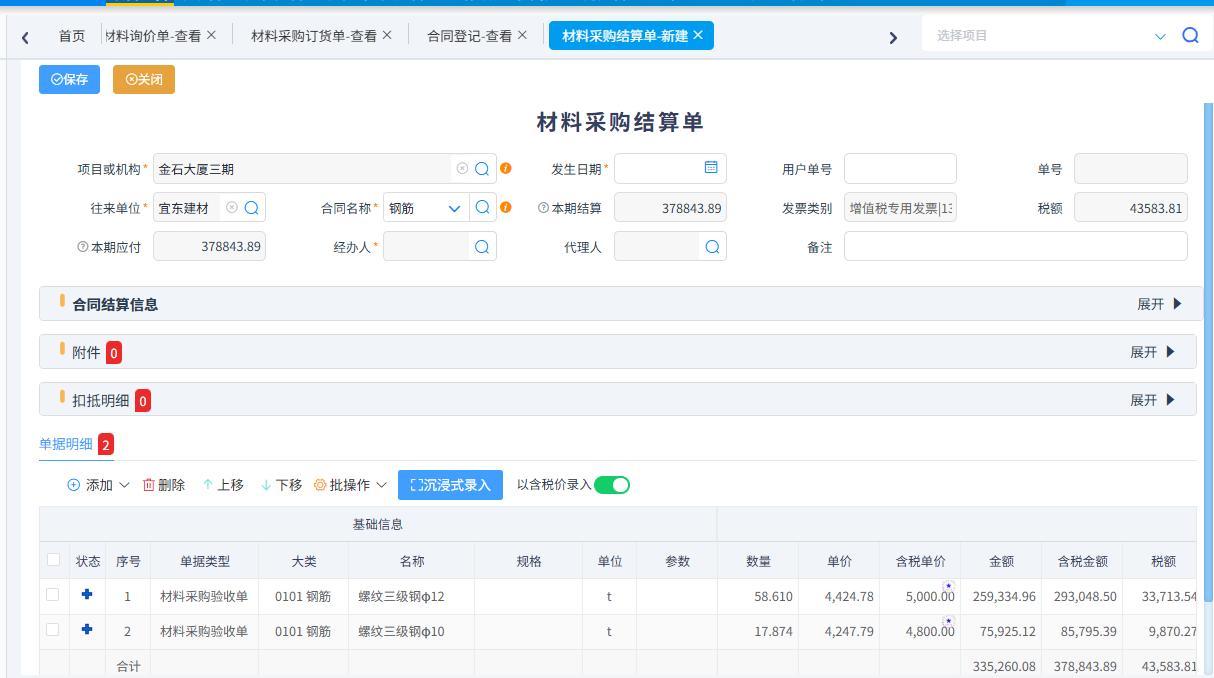The image size is (1214, 678).
Task: Click the 上移 move-up icon
Action: pyautogui.click(x=206, y=484)
